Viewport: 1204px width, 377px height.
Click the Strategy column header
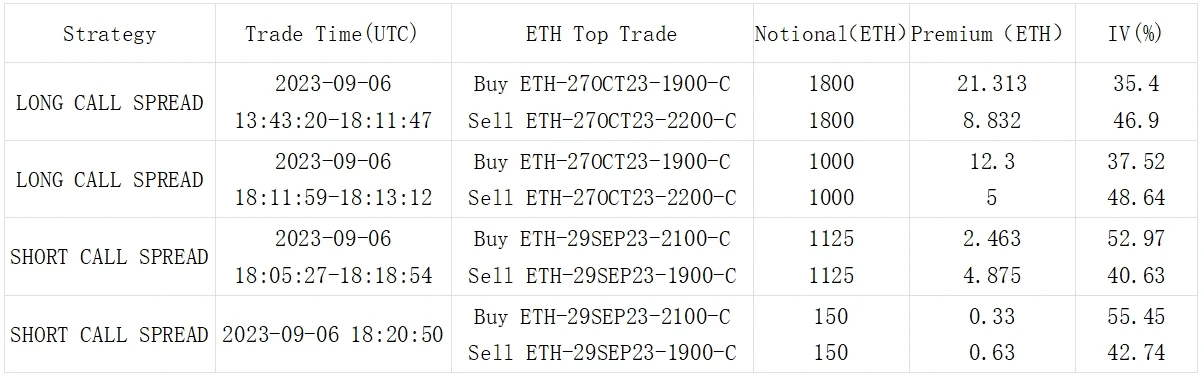109,34
